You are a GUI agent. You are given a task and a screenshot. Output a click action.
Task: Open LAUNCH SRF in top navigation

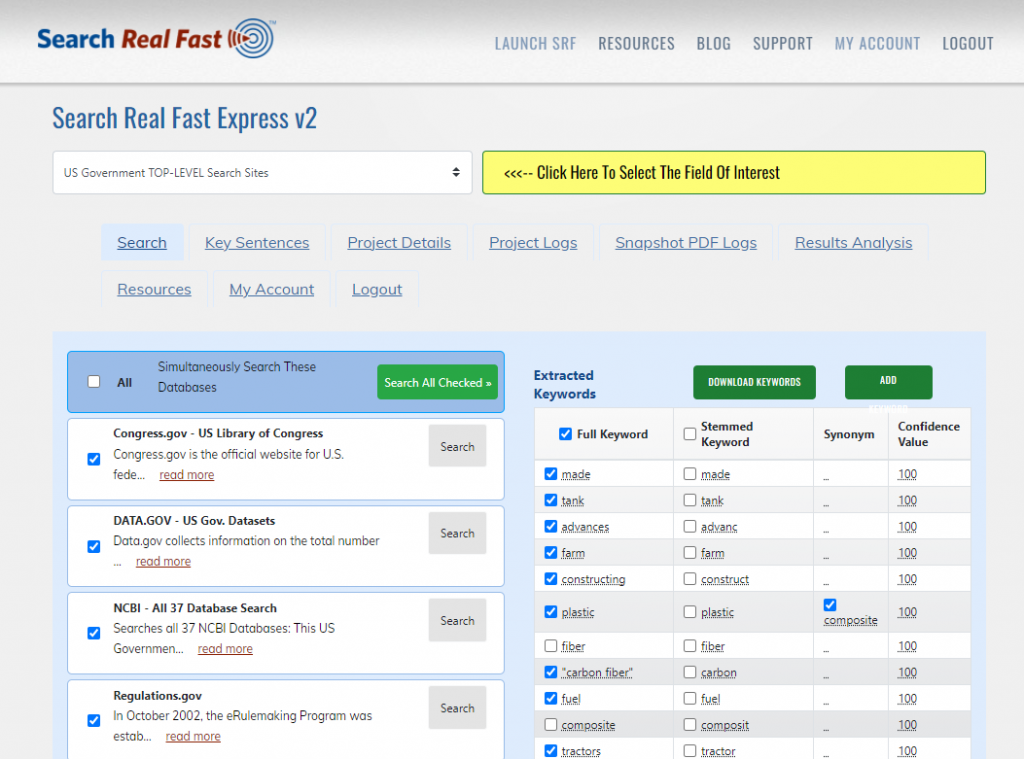coord(535,44)
